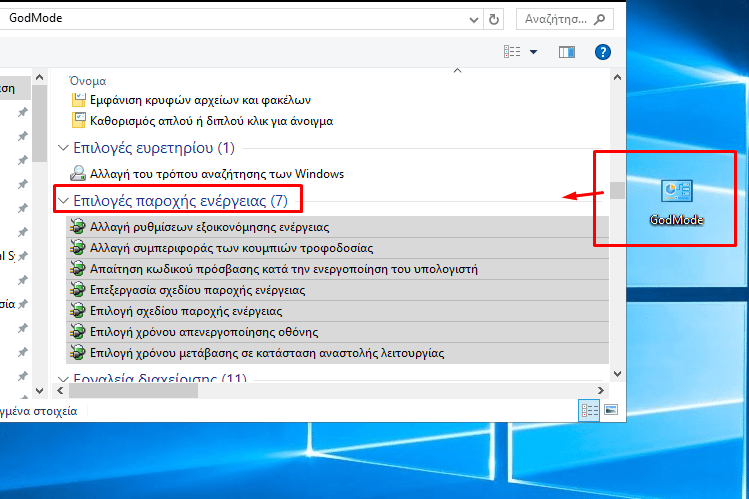Click the horizontal scrollbar left arrow

60,391
